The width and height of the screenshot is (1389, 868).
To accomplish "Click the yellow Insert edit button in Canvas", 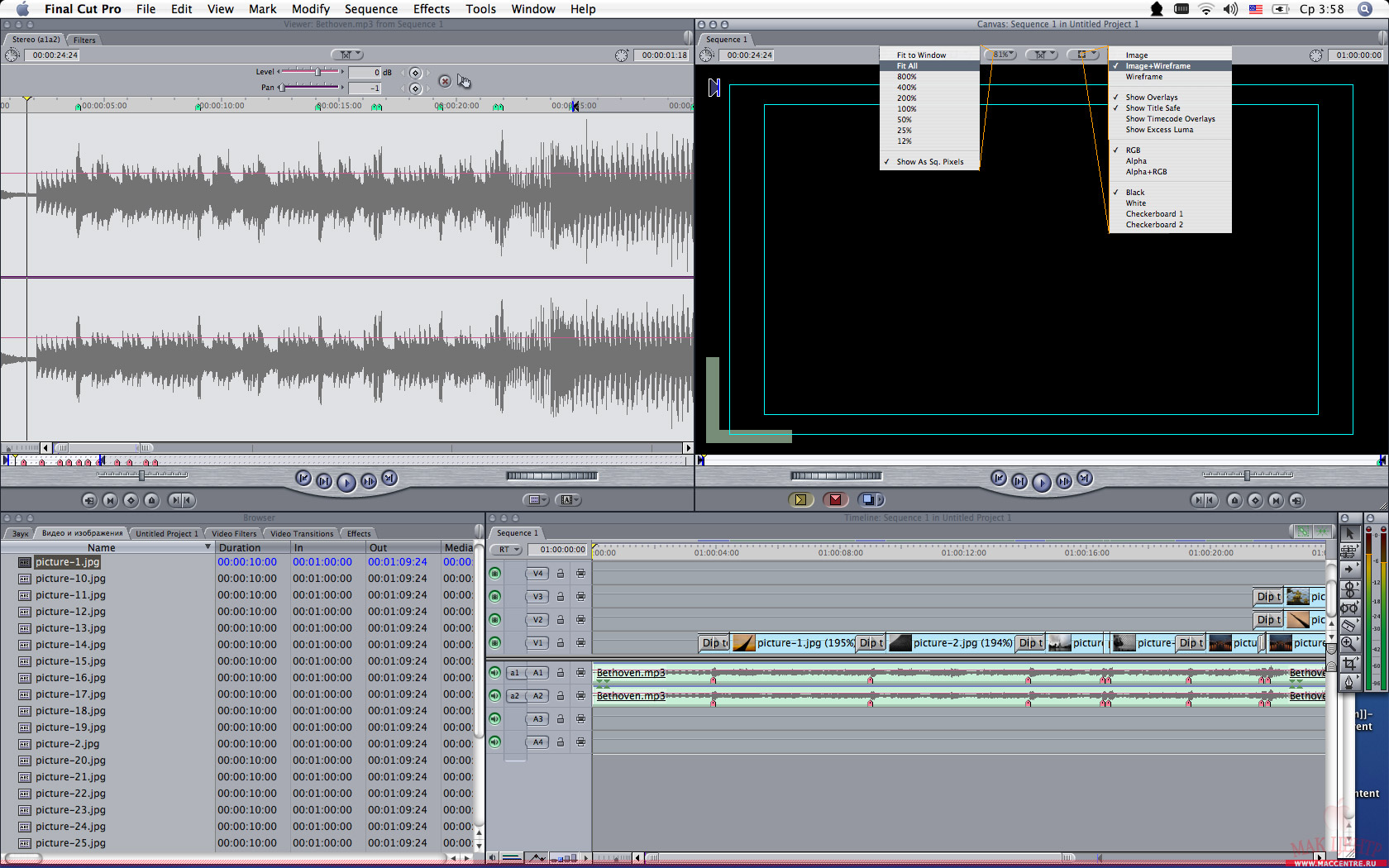I will (x=800, y=499).
